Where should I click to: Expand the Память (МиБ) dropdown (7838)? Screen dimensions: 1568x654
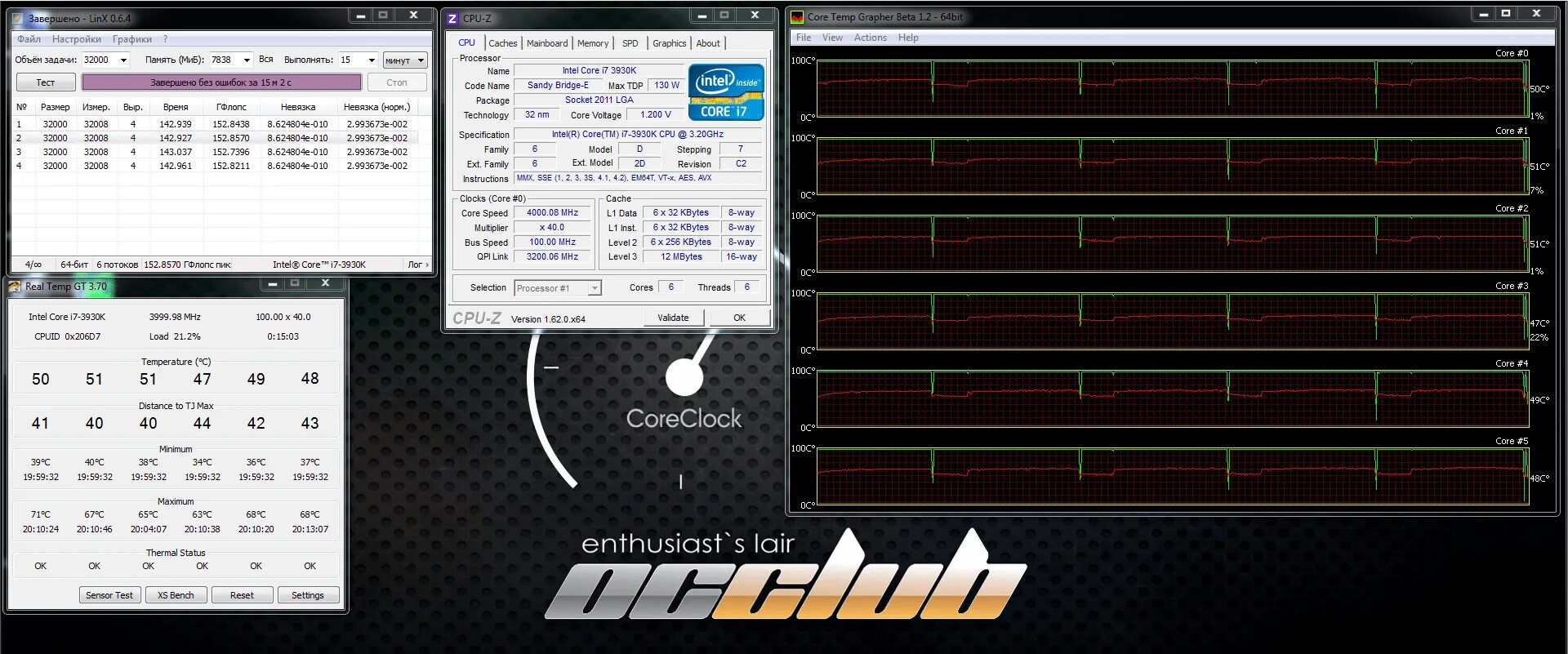click(247, 60)
